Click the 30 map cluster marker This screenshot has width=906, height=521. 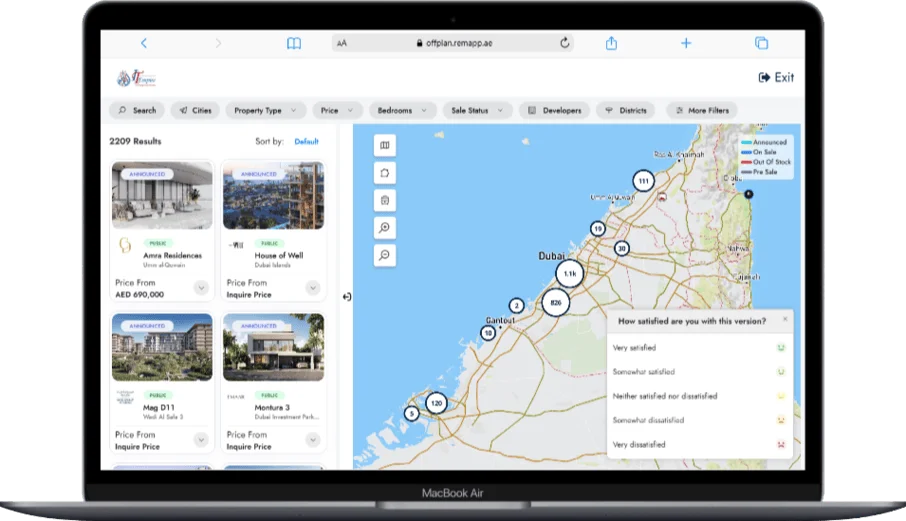pyautogui.click(x=622, y=248)
